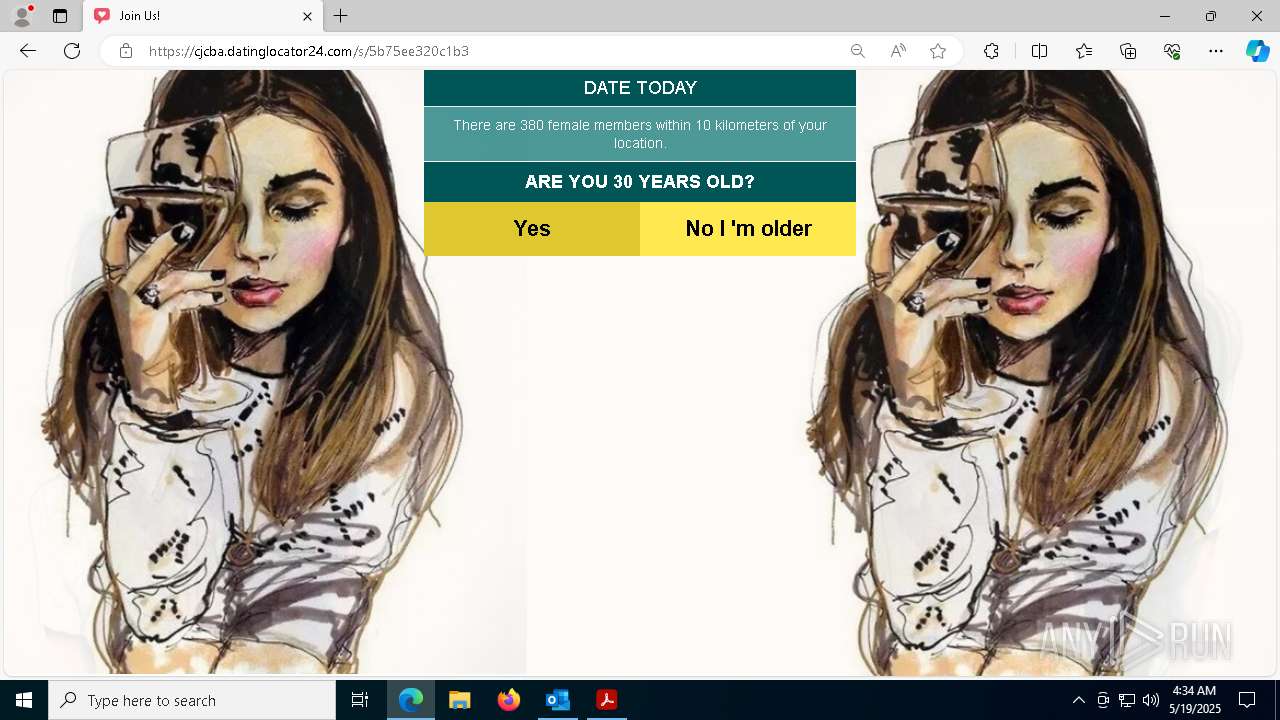The image size is (1280, 720).
Task: Open the browser profile icon
Action: (x=22, y=16)
